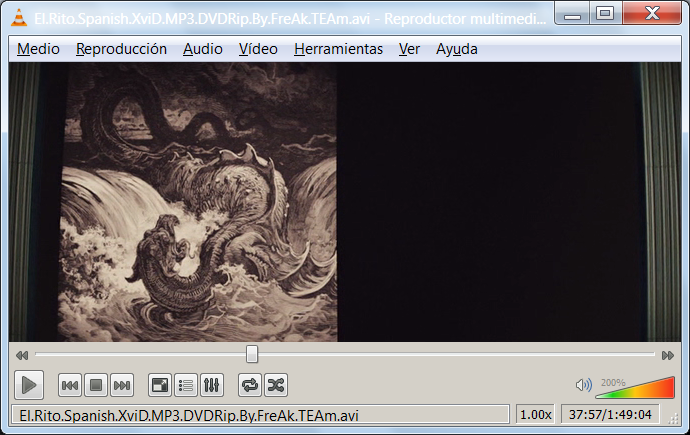Open the Reproducción menu
Image resolution: width=690 pixels, height=435 pixels.
[121, 49]
